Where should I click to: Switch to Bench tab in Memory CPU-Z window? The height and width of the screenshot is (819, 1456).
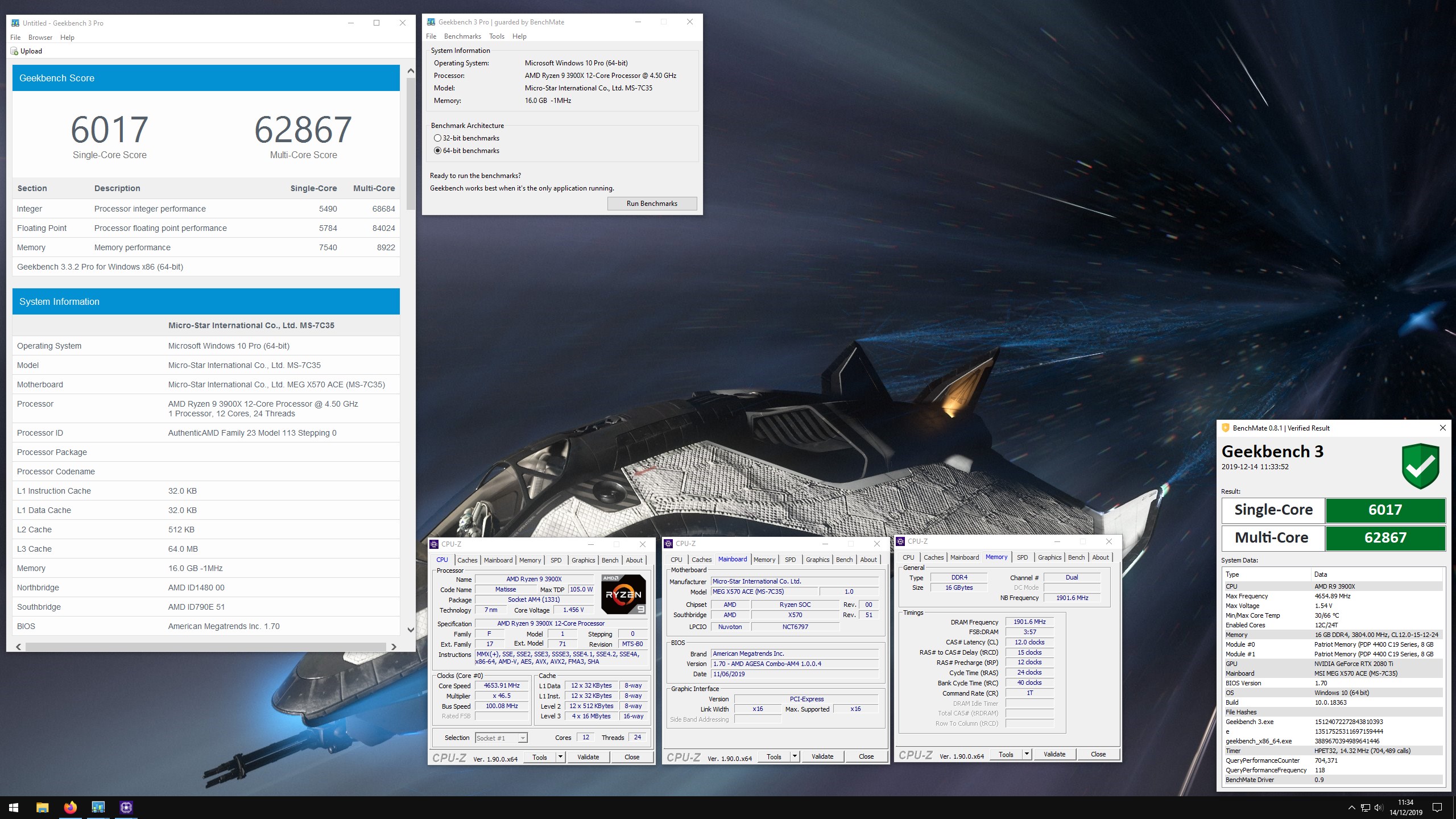pyautogui.click(x=1076, y=557)
